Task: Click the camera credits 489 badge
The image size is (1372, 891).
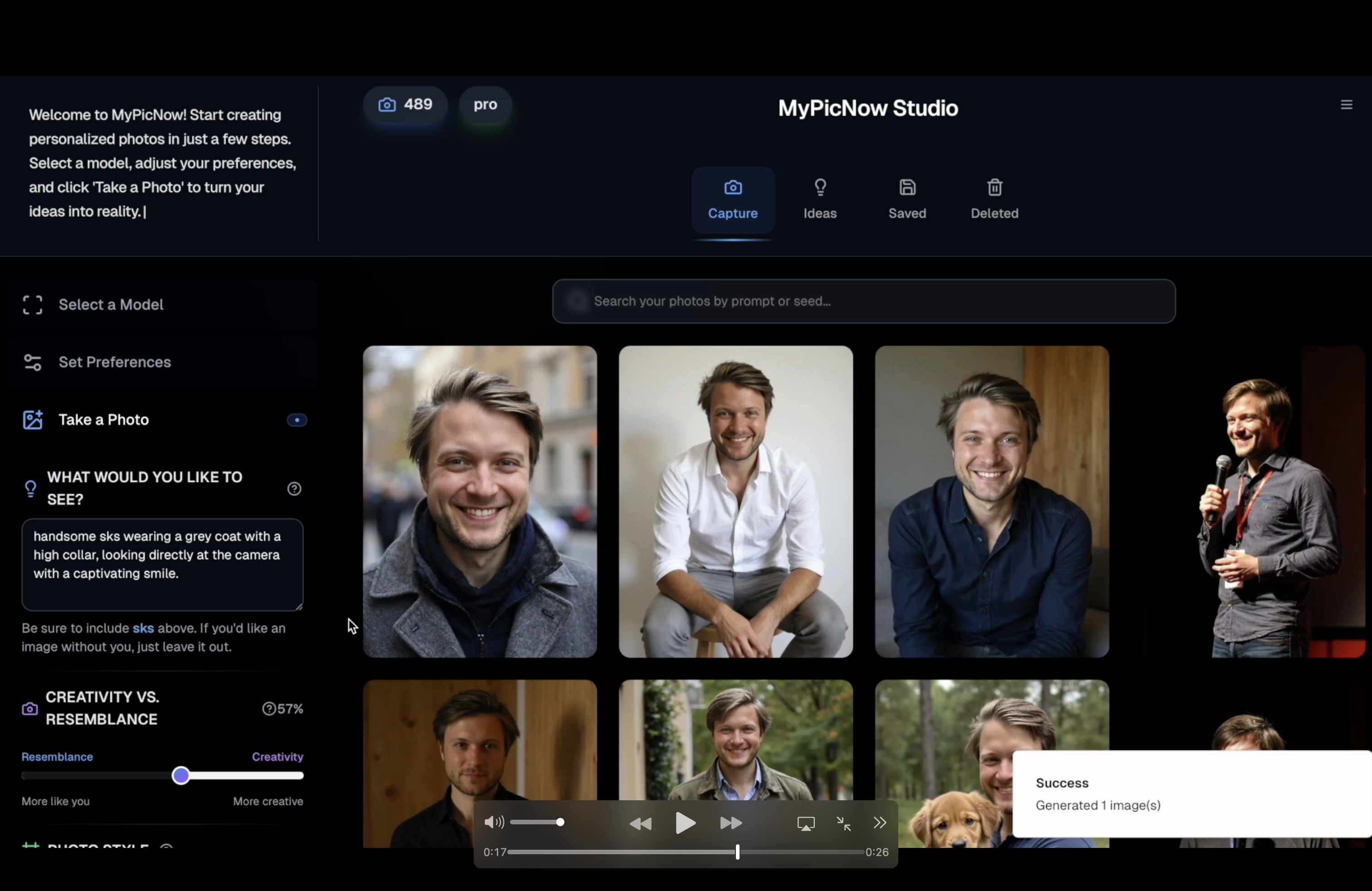Action: click(405, 105)
